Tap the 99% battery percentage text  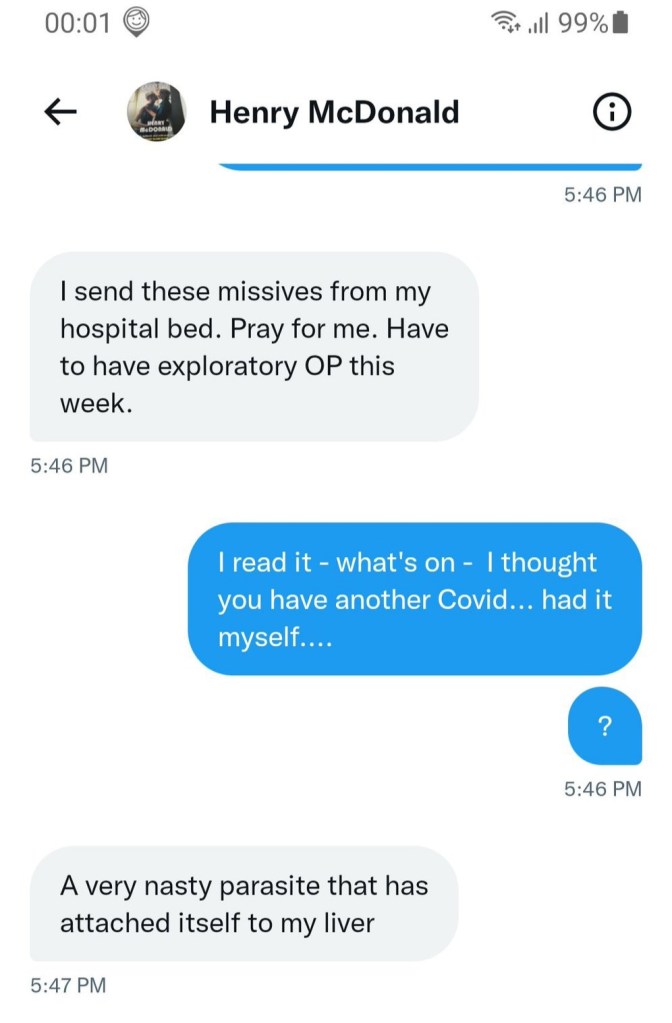point(583,22)
